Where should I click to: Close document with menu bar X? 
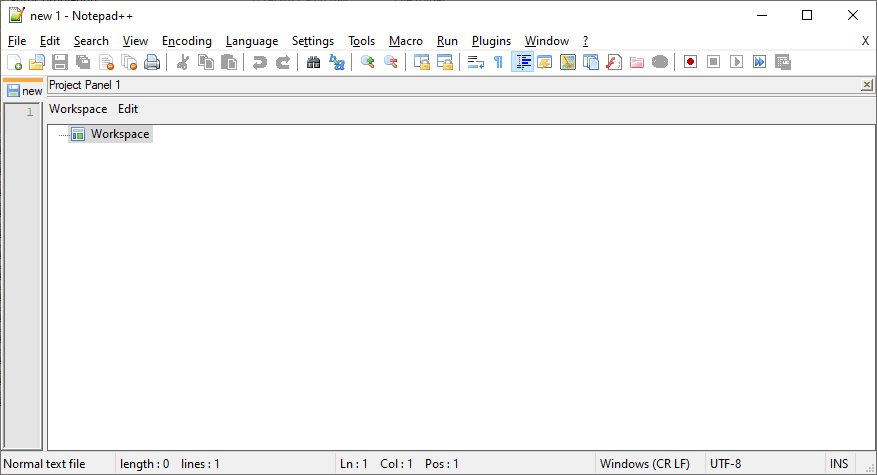(x=865, y=41)
